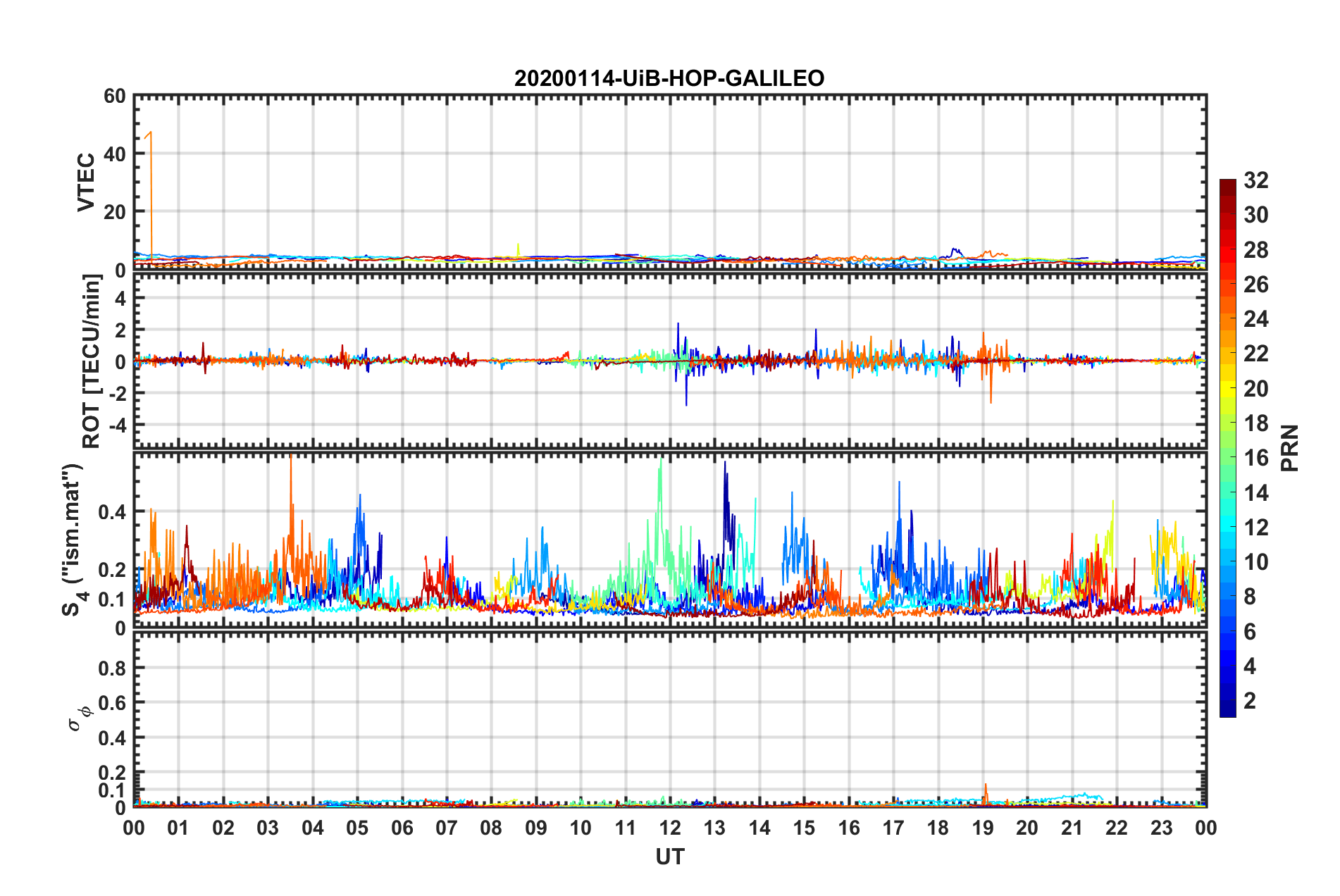Select the 12 label on the PRN colorbar
1340x896 pixels.
pyautogui.click(x=1255, y=528)
